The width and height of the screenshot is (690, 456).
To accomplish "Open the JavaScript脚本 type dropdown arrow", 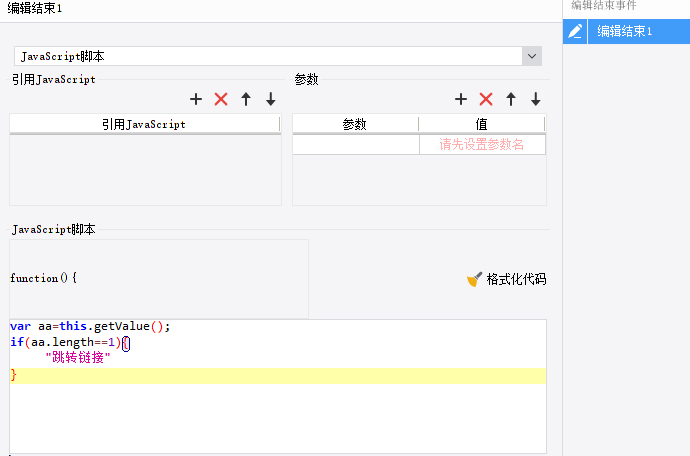I will pyautogui.click(x=532, y=56).
